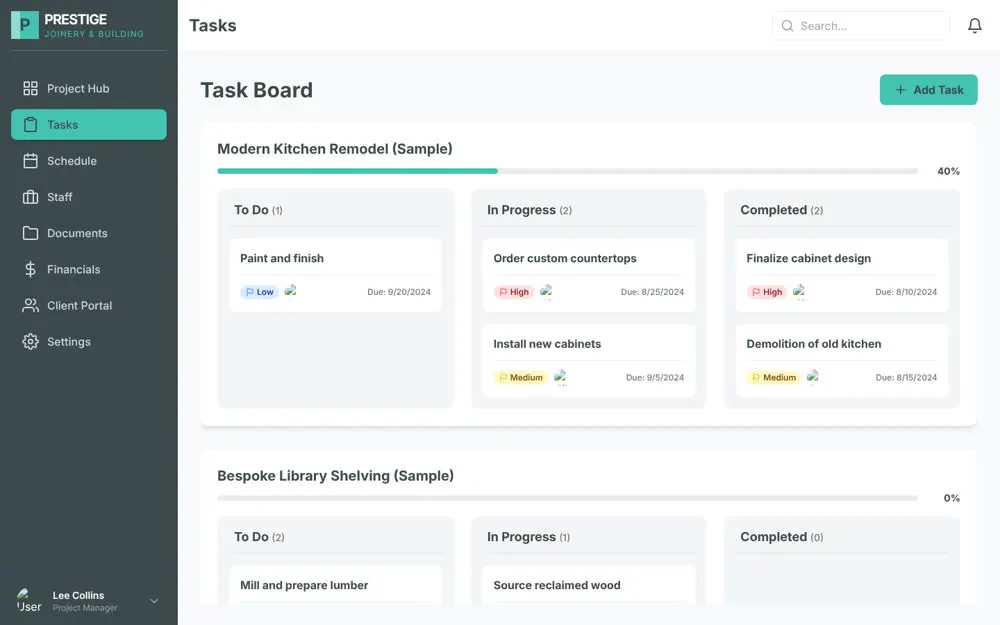Expand the Lee Collins user menu chevron
The width and height of the screenshot is (1000, 625).
(154, 601)
